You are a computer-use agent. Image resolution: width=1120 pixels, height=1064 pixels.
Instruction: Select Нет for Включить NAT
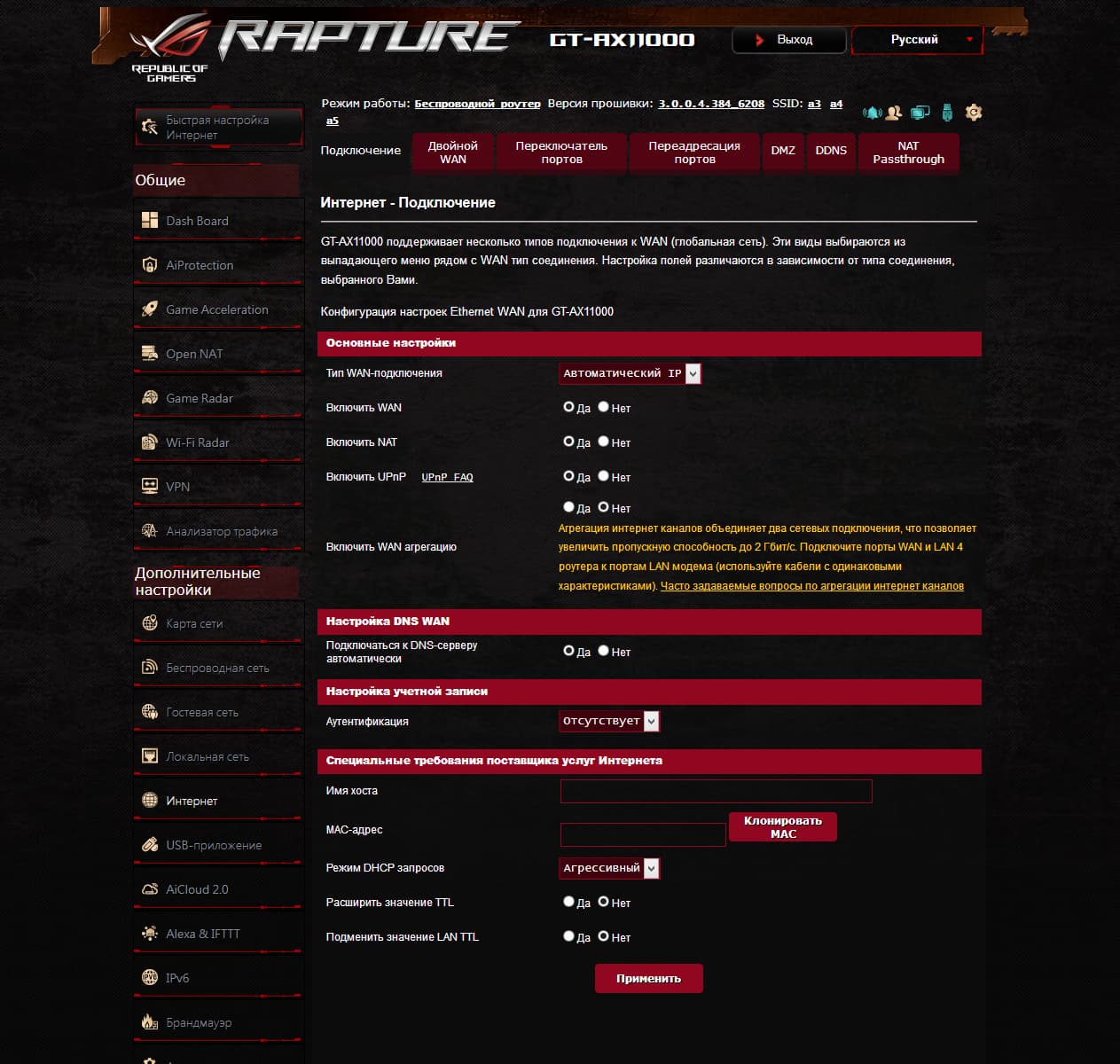pos(603,442)
